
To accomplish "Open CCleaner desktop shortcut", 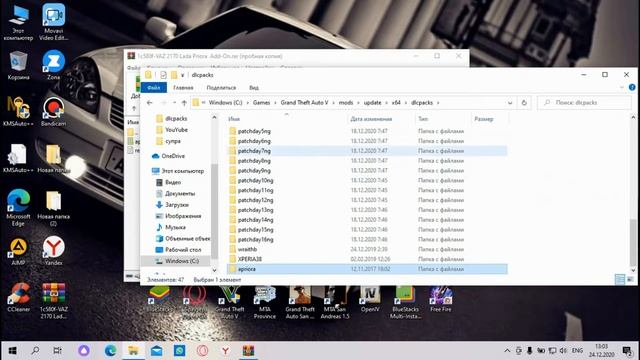I will click(x=18, y=298).
